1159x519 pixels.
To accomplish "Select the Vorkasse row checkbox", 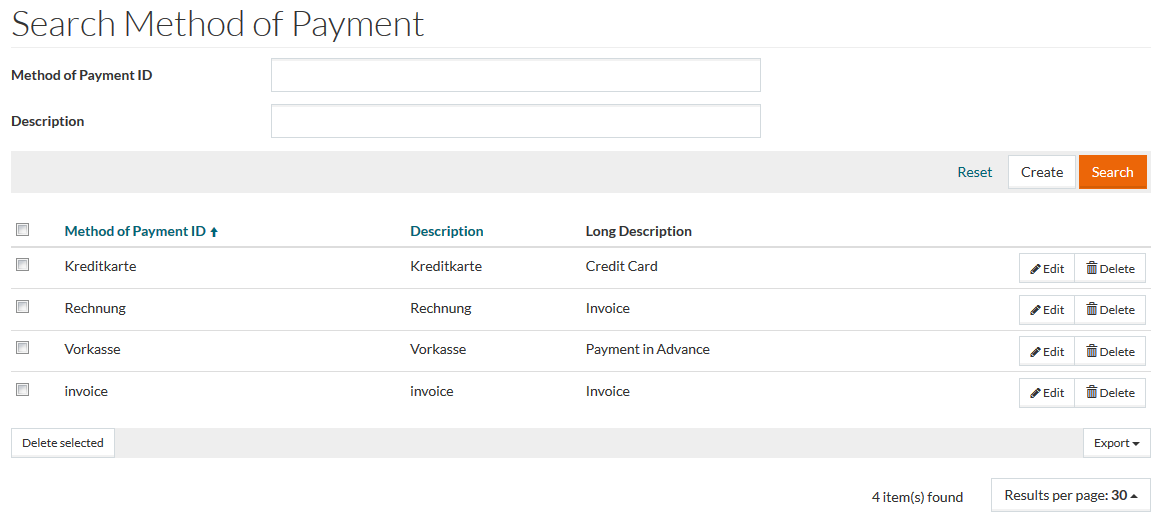I will pyautogui.click(x=22, y=348).
